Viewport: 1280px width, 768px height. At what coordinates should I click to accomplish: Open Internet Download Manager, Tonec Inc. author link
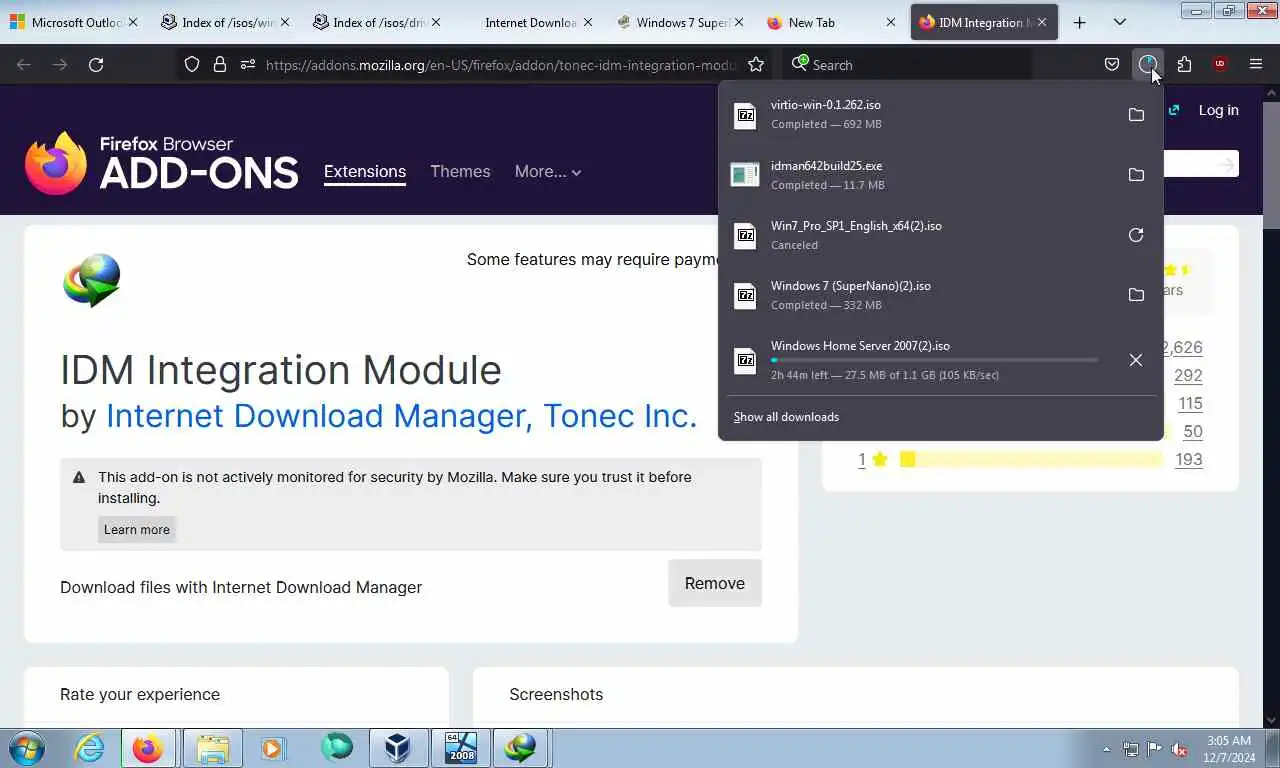point(401,415)
